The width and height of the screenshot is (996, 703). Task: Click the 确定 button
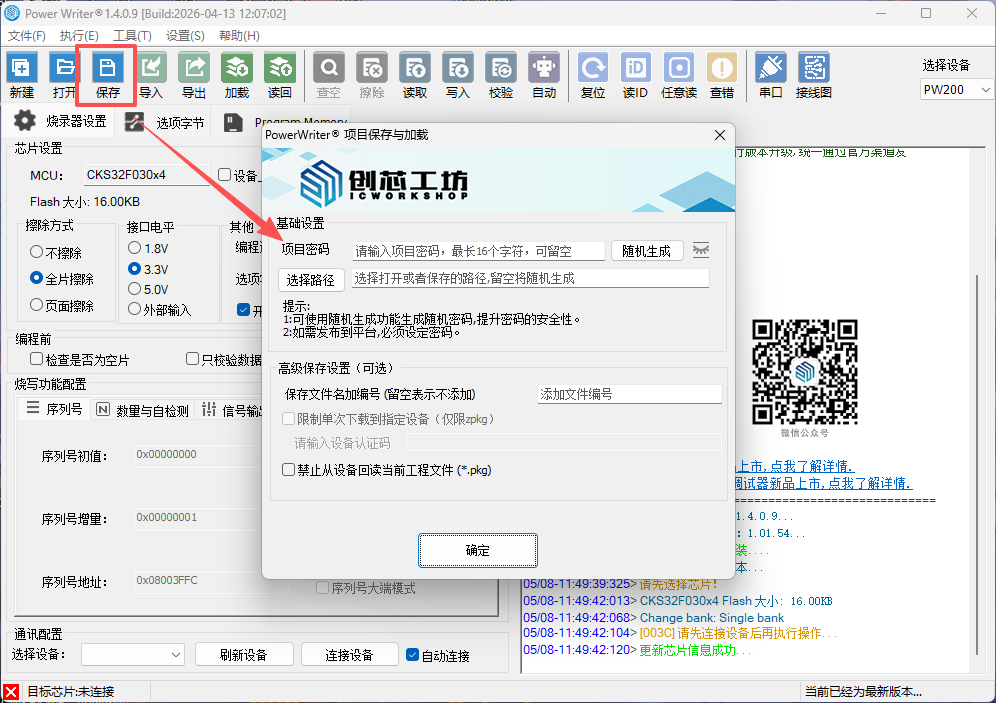coord(478,550)
